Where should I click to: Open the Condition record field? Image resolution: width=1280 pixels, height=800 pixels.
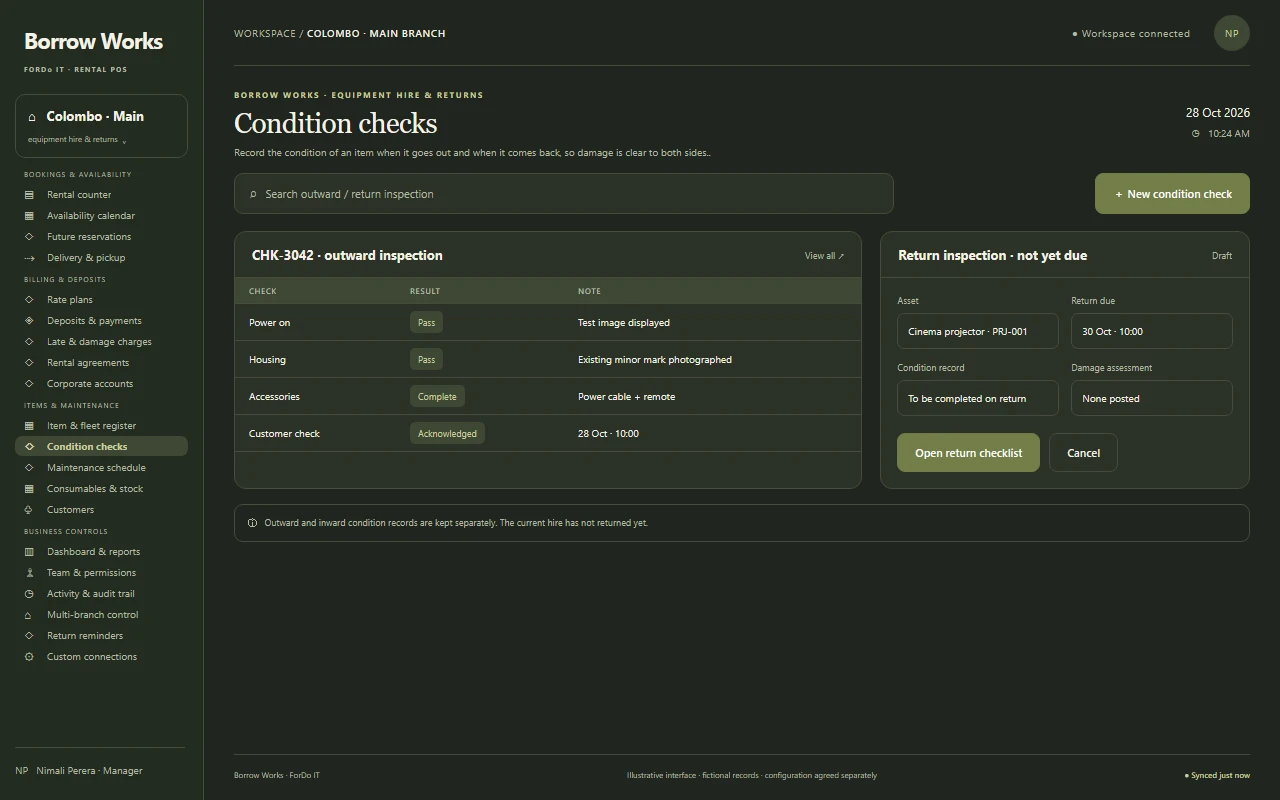[x=978, y=399]
